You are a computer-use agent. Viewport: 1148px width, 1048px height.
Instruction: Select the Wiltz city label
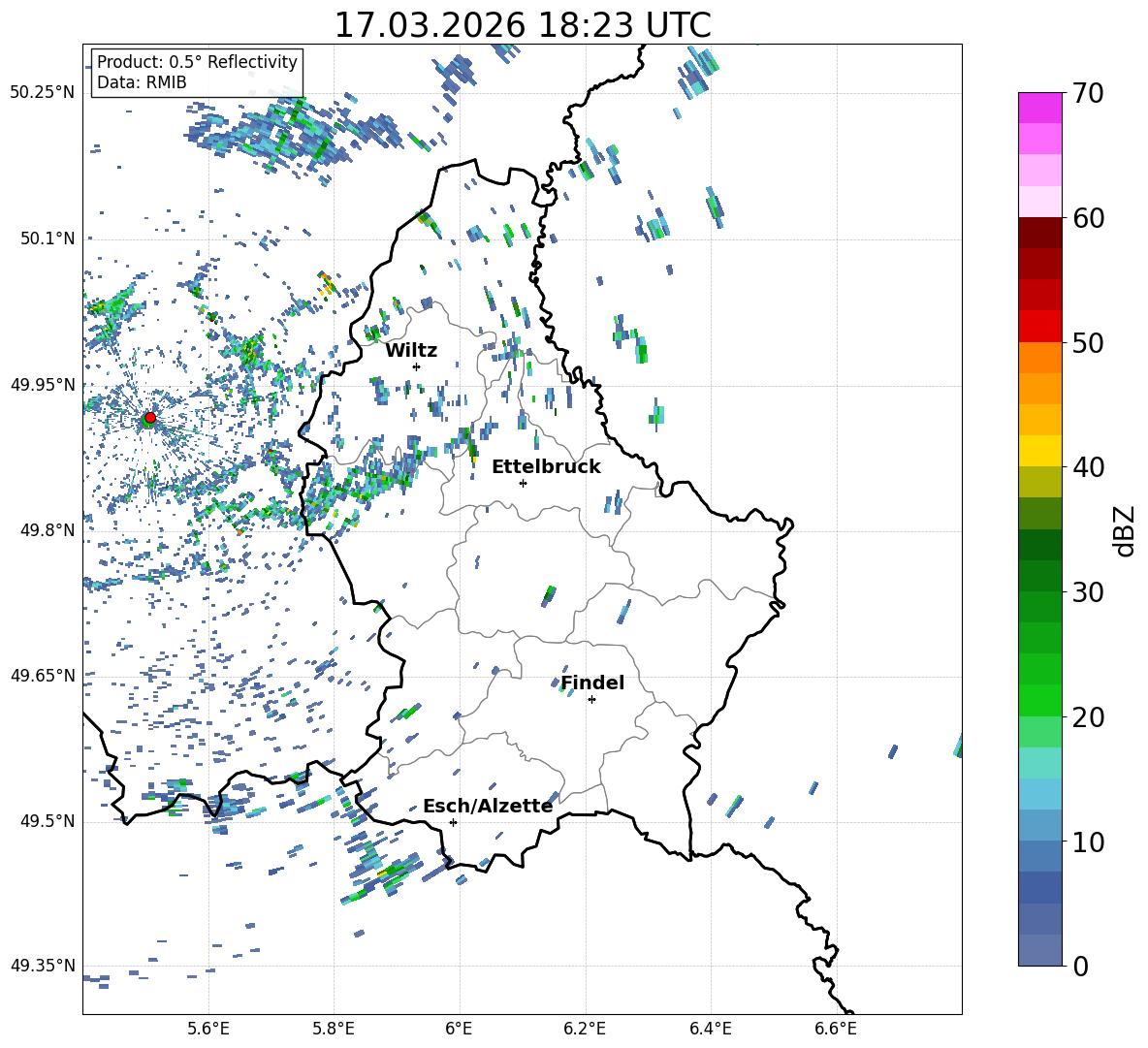coord(411,350)
